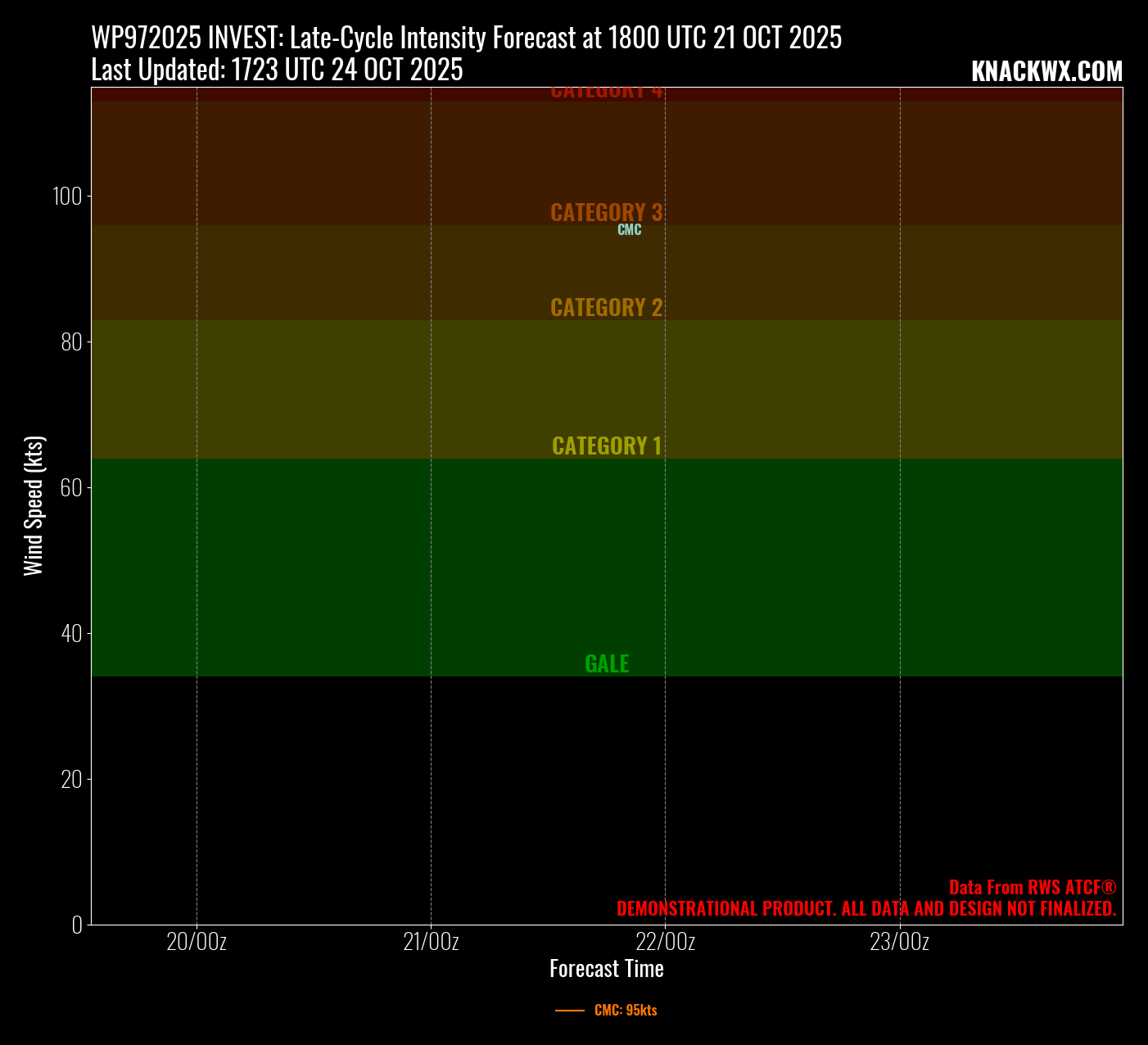Click the CATEGORY 2 band label
1148x1045 pixels.
tap(606, 307)
